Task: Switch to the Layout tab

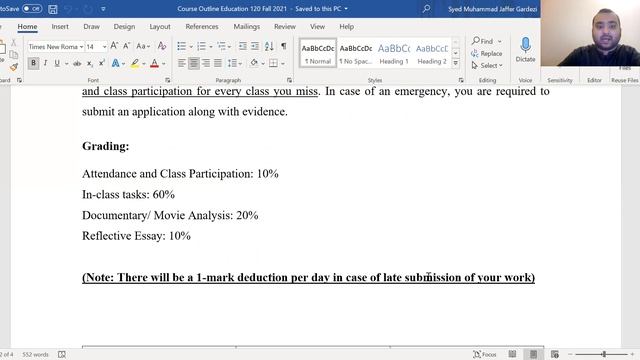Action: 160,27
